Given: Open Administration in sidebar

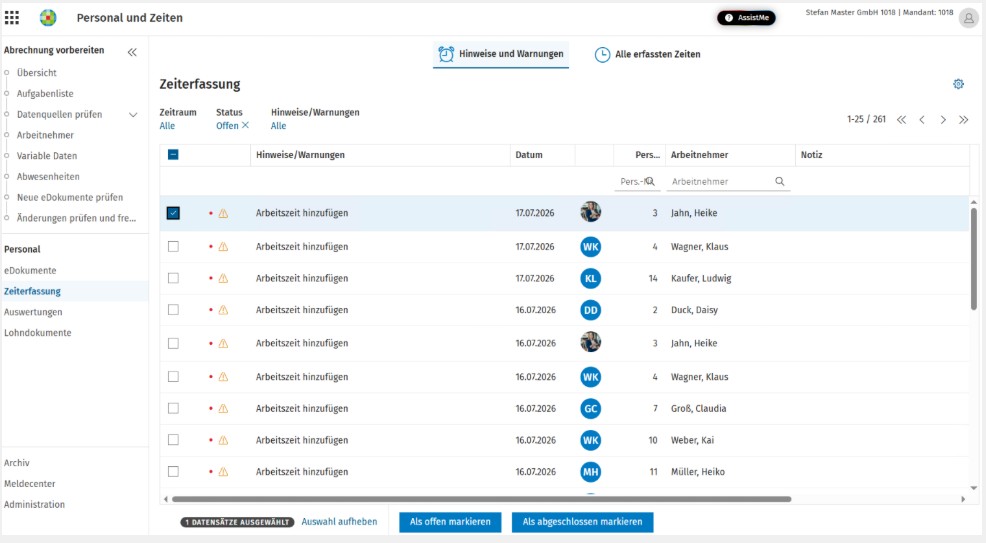Looking at the screenshot, I should (x=35, y=504).
